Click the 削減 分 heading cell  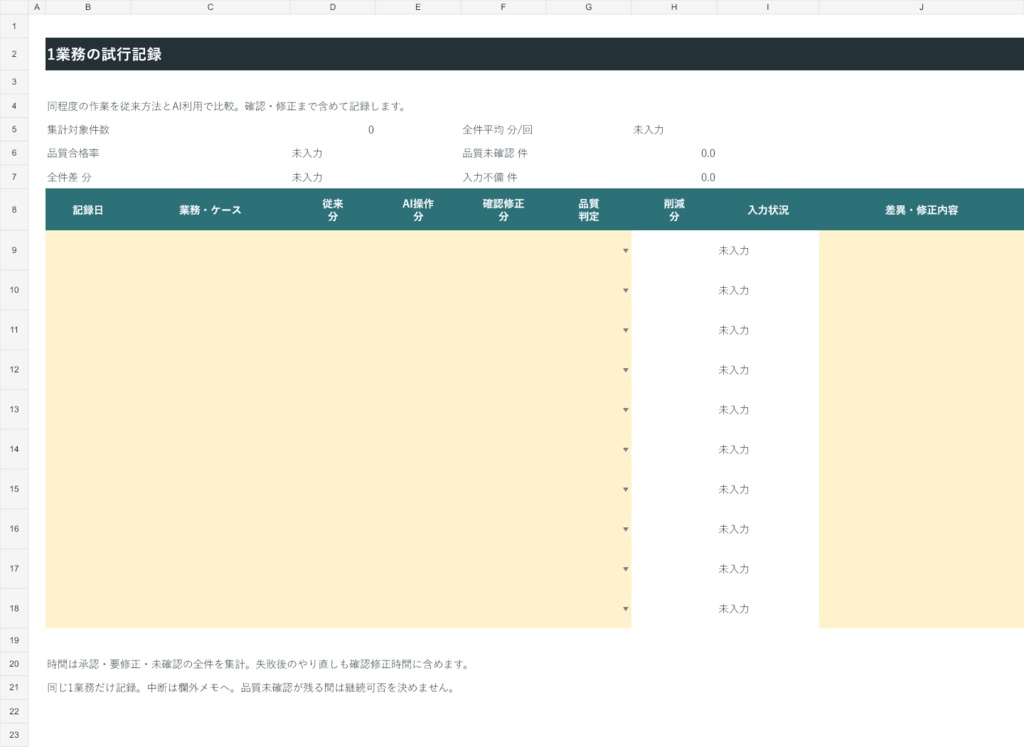(674, 210)
